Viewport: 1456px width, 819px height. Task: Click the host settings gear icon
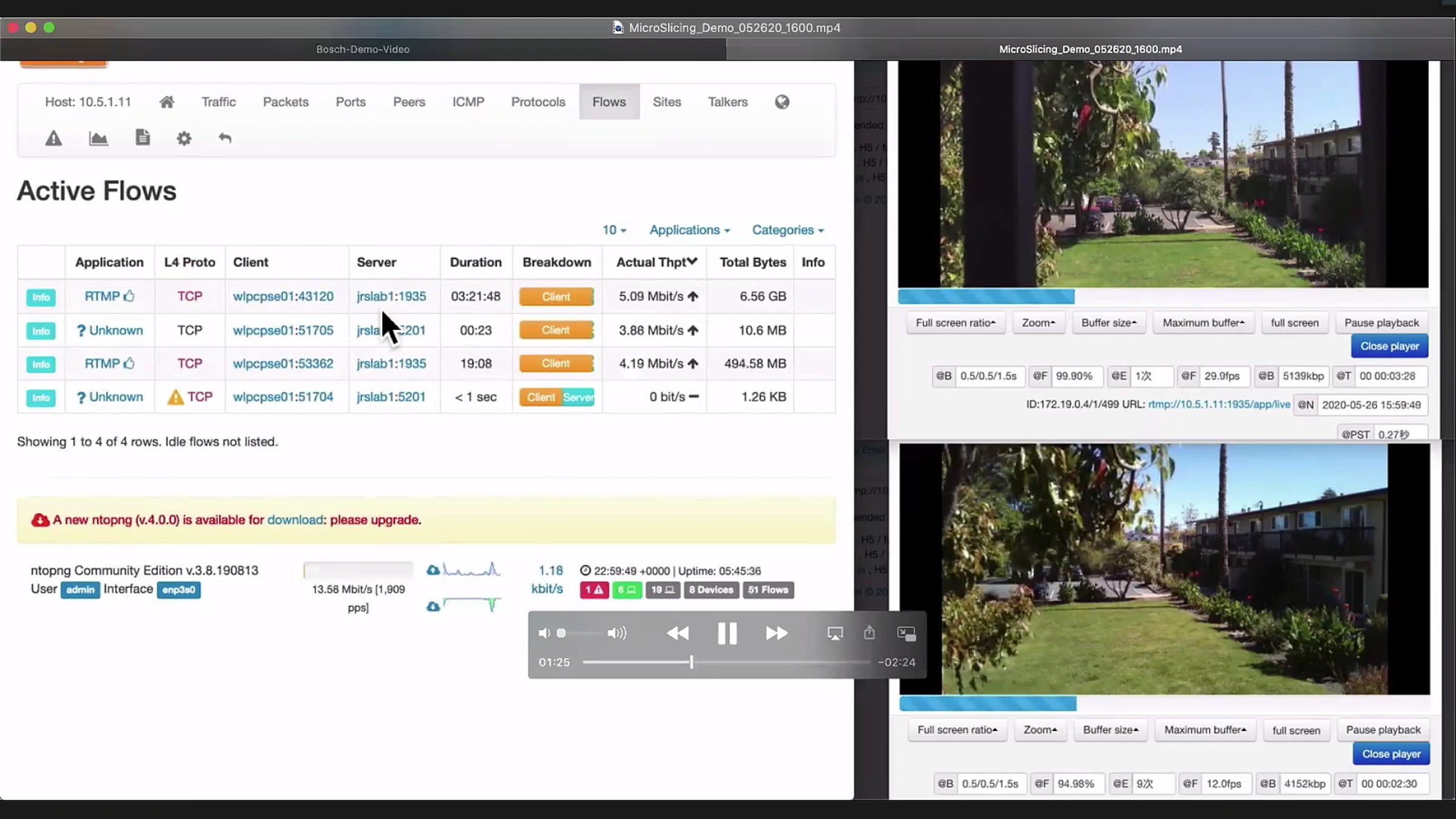(184, 138)
